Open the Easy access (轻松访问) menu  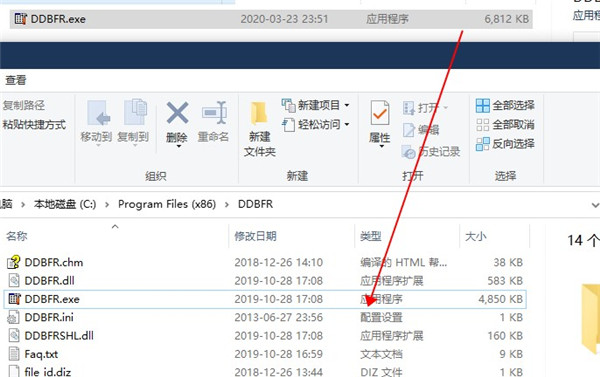316,124
